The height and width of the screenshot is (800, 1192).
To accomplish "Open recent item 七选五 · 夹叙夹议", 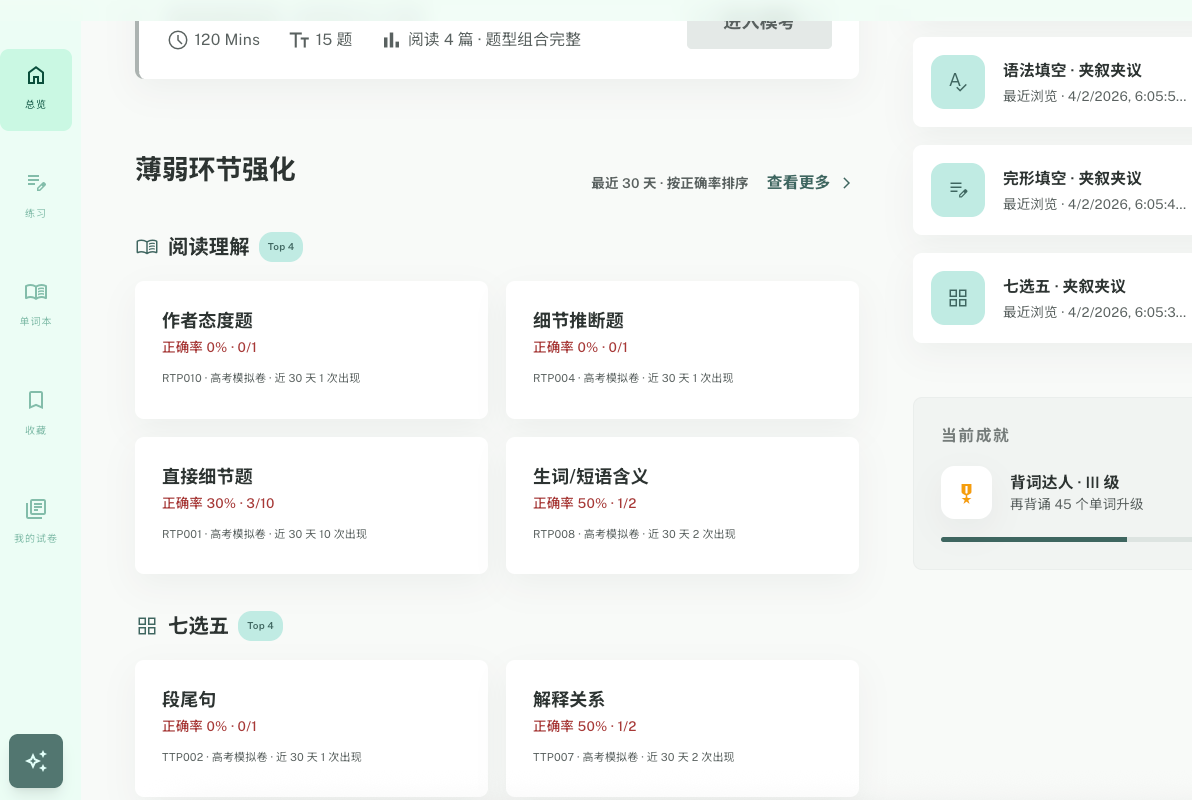I will pos(1052,298).
